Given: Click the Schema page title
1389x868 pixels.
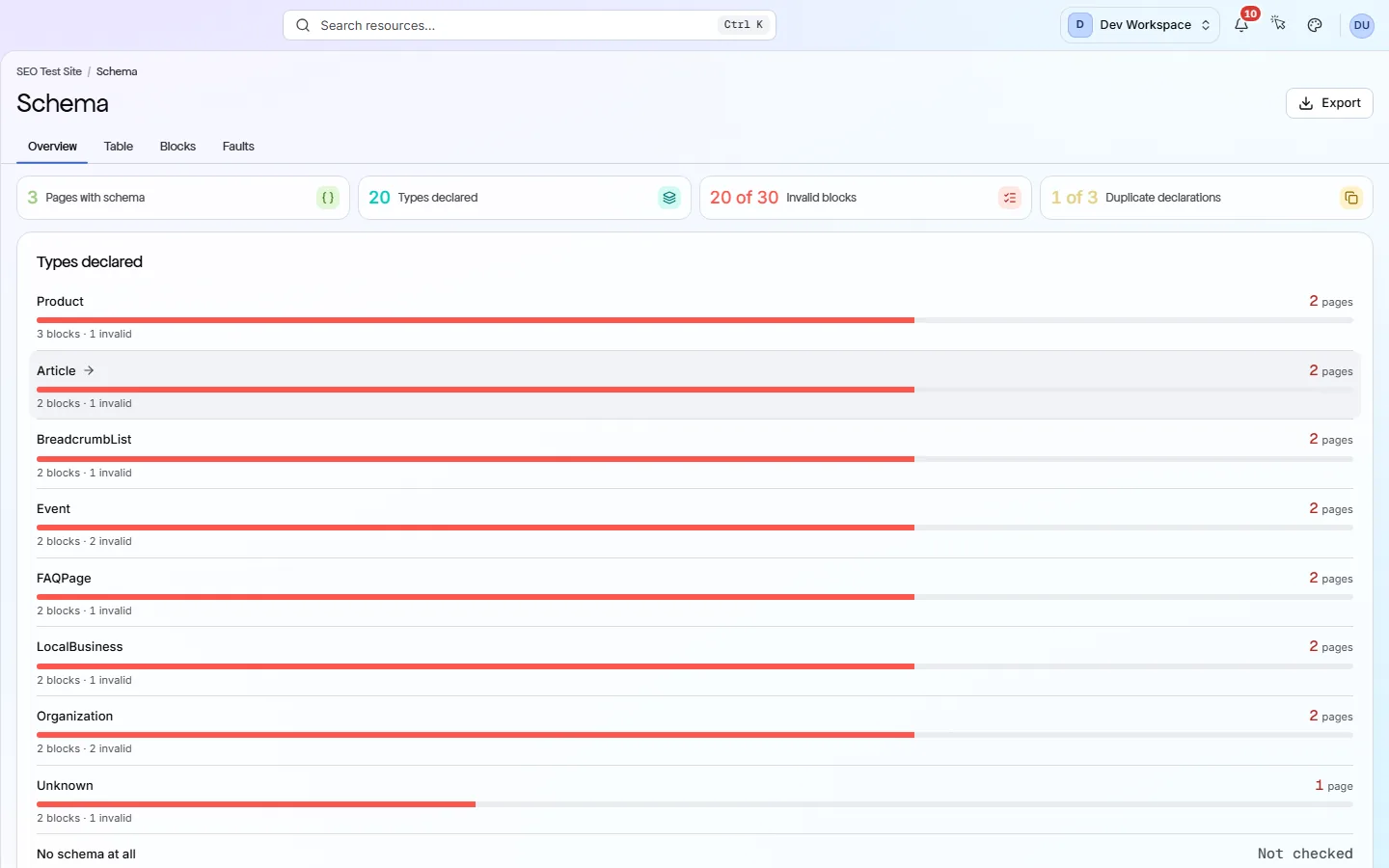Looking at the screenshot, I should 63,103.
